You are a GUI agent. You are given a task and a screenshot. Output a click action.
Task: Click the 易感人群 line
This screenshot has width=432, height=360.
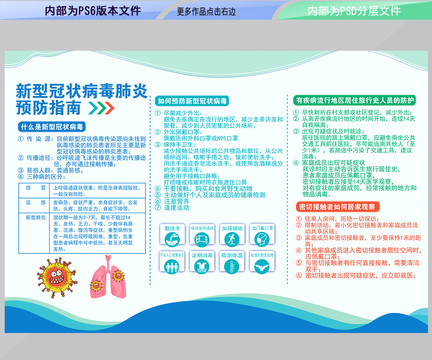coord(50,170)
